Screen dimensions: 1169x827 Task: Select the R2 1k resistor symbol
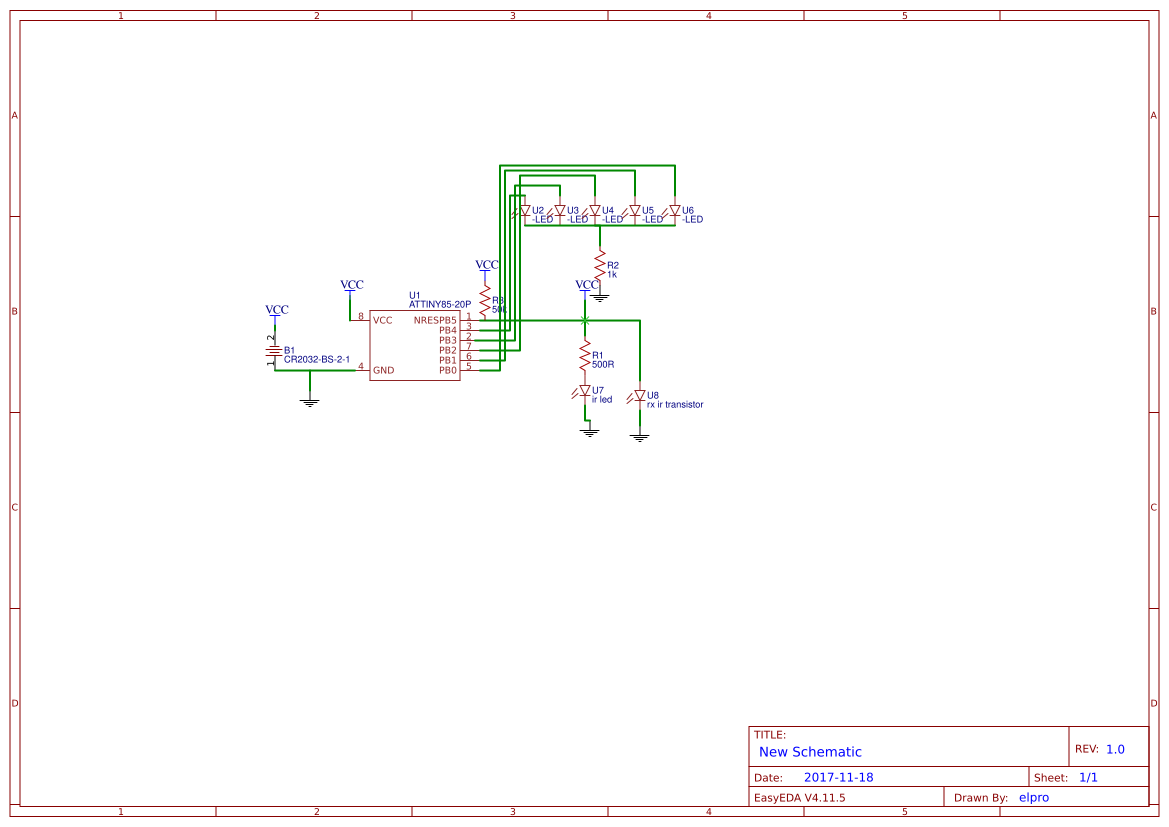[600, 263]
